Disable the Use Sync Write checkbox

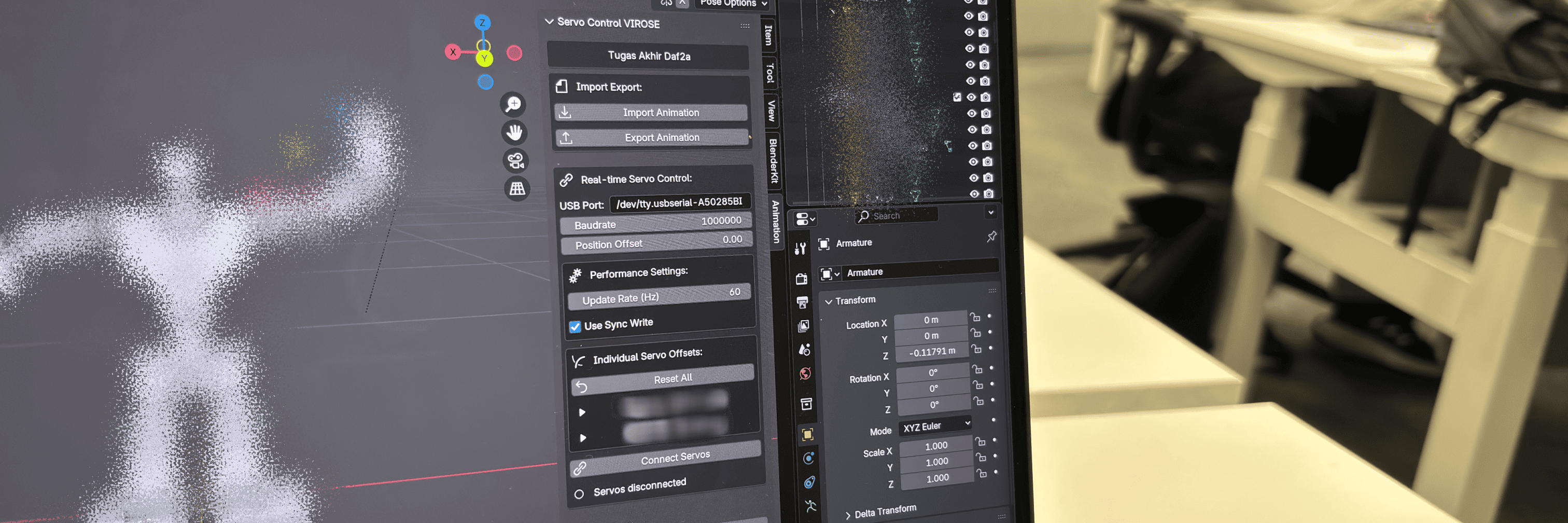[x=575, y=326]
